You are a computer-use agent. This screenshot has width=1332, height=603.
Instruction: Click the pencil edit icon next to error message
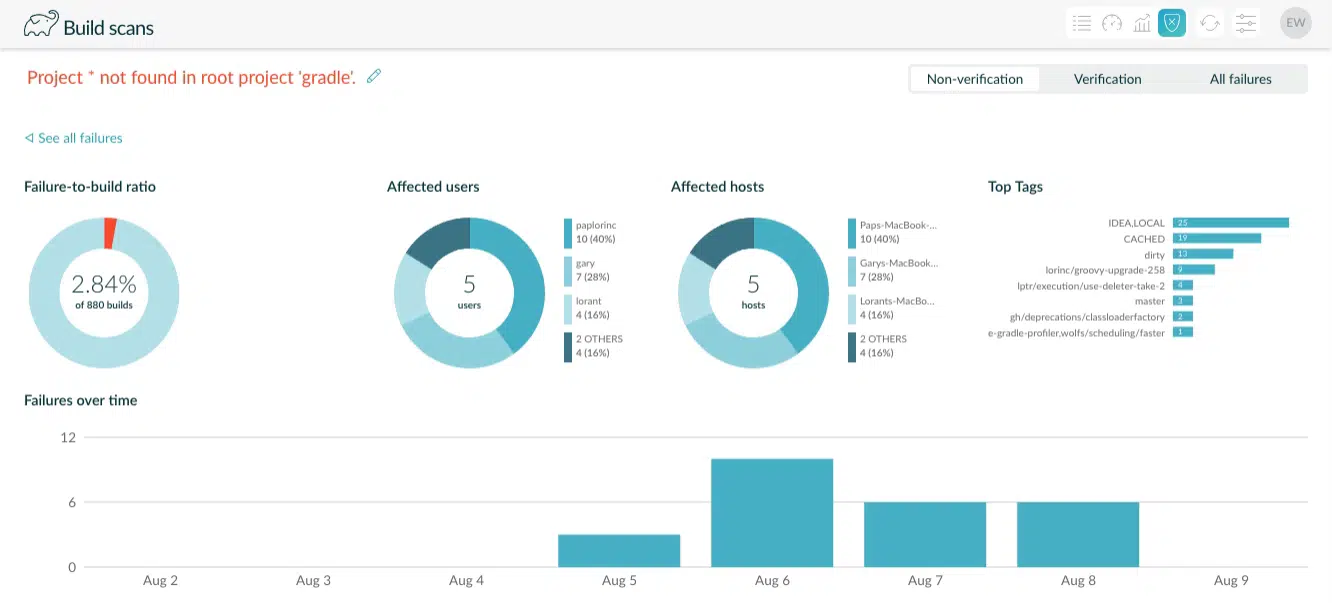point(374,75)
